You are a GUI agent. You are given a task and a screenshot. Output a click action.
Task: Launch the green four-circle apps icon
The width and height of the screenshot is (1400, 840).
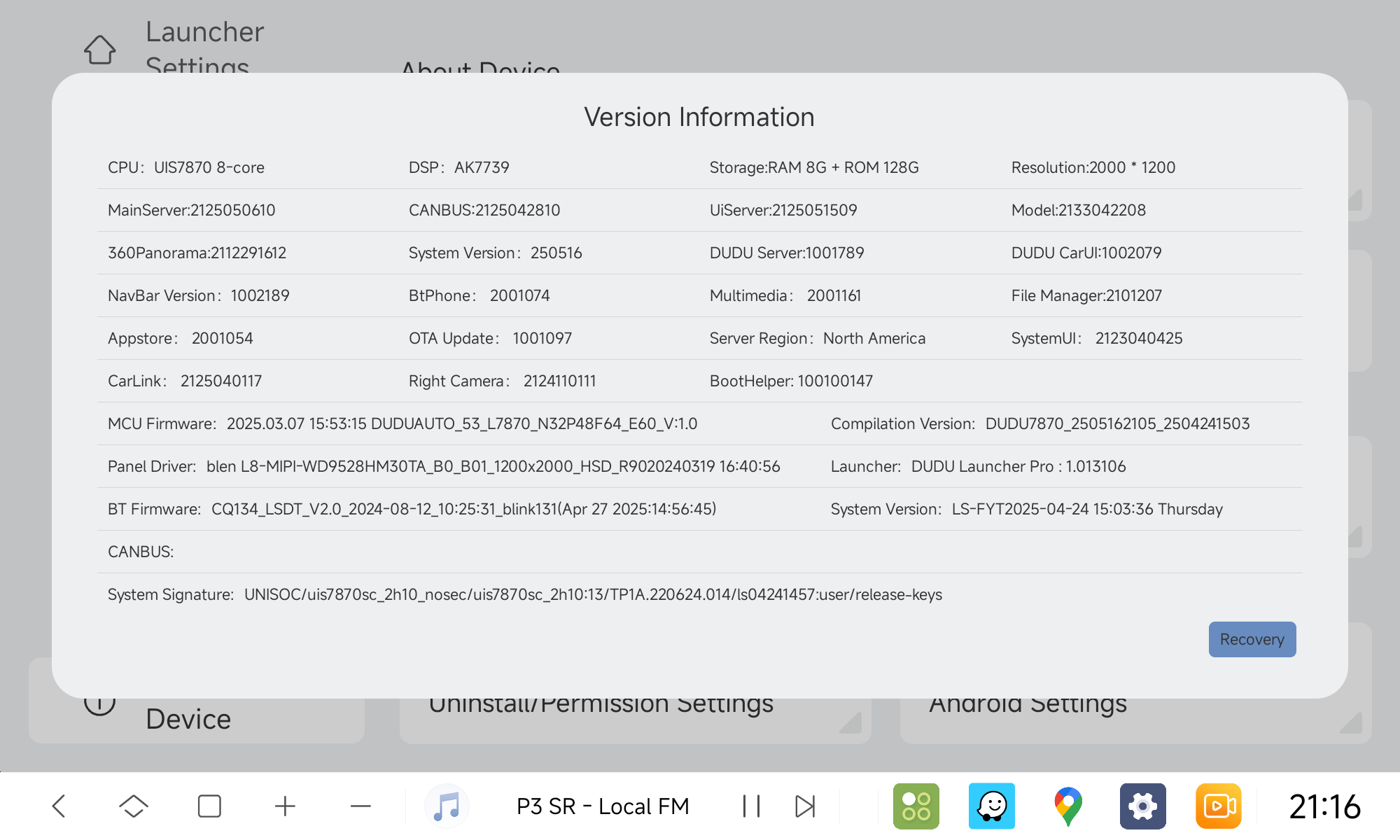[916, 806]
